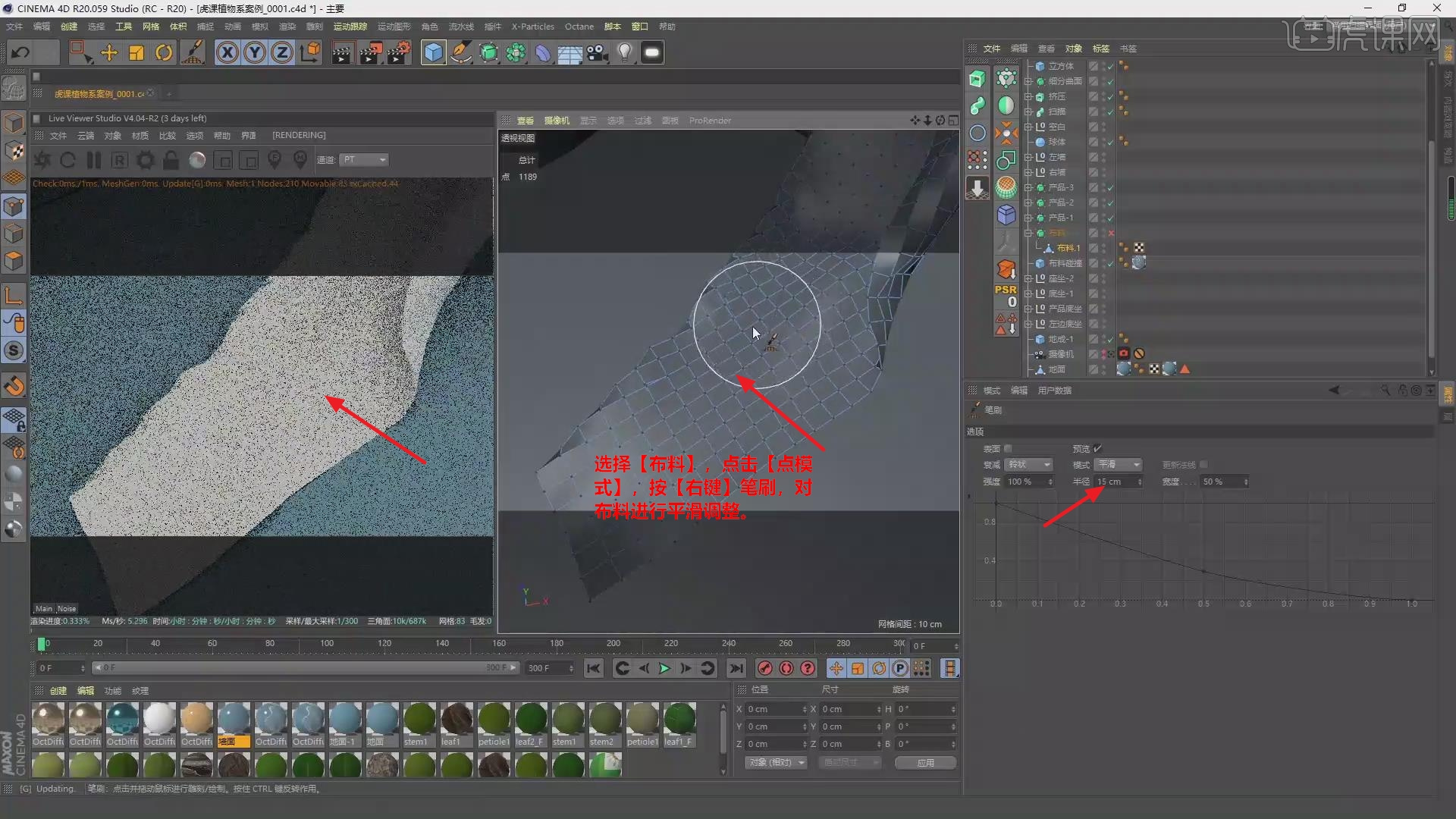Open the Octane menu in main menu bar

point(579,27)
